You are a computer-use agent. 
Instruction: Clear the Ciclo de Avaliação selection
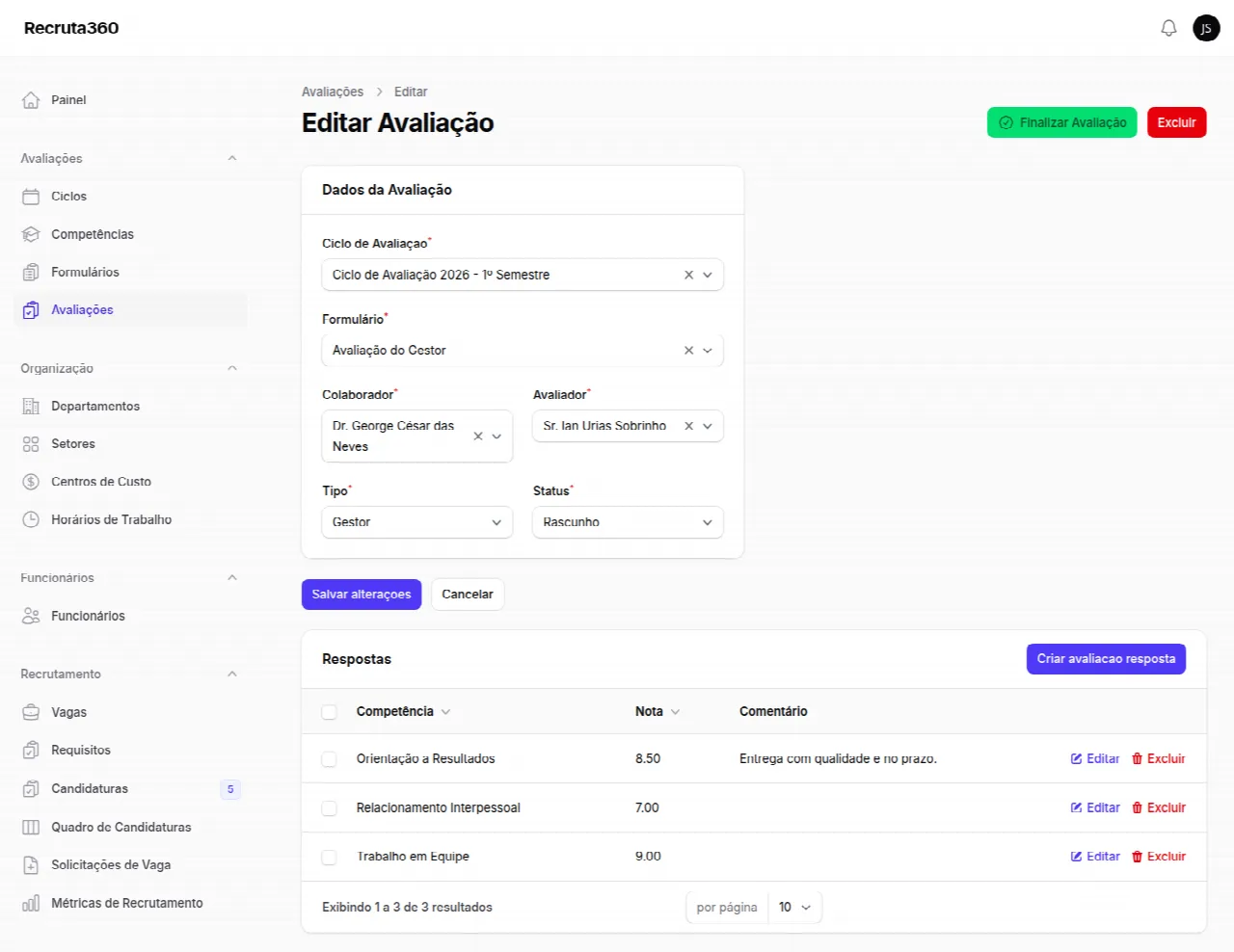coord(688,275)
